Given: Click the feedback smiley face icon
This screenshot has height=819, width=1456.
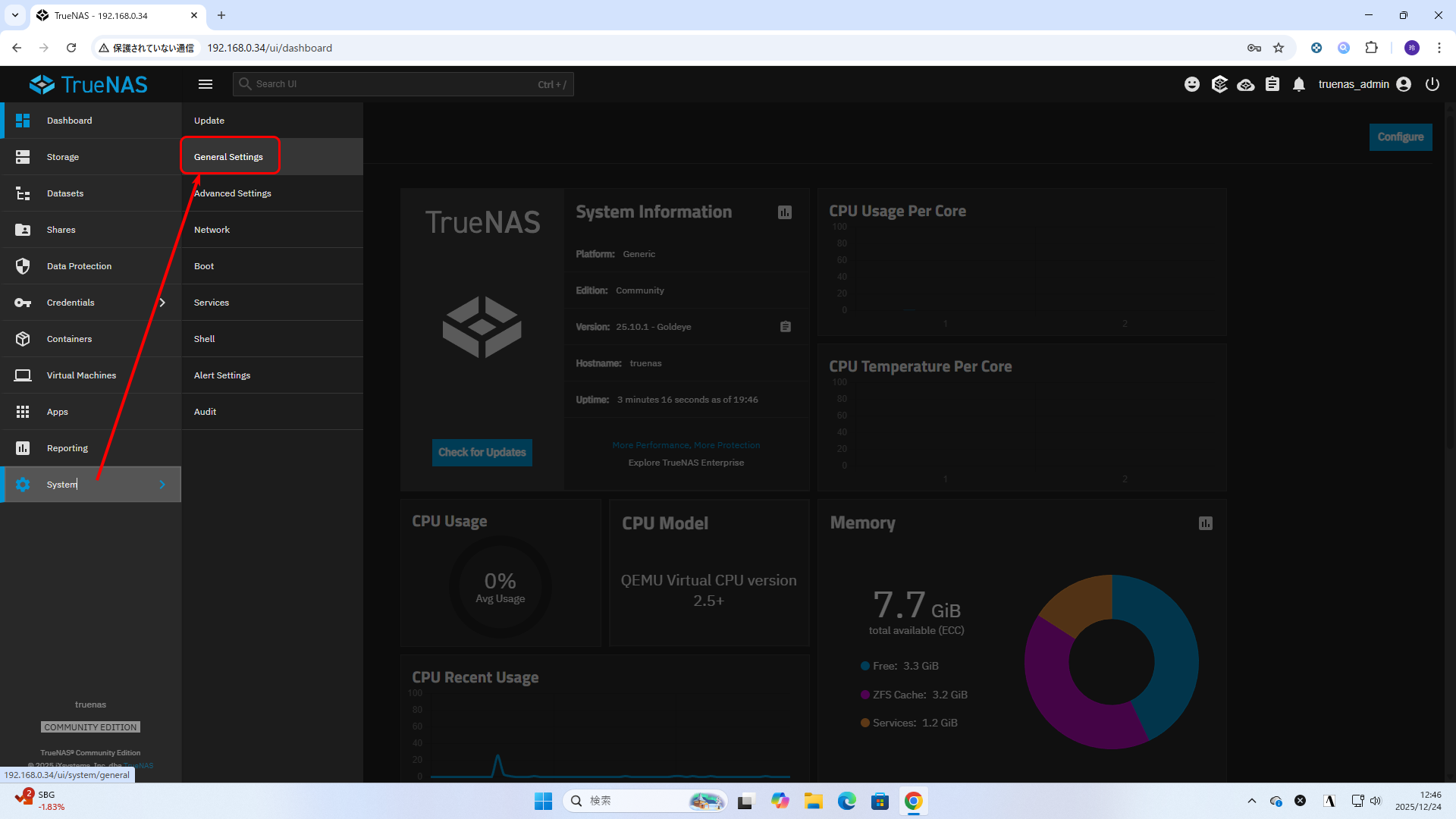Looking at the screenshot, I should pyautogui.click(x=1192, y=84).
